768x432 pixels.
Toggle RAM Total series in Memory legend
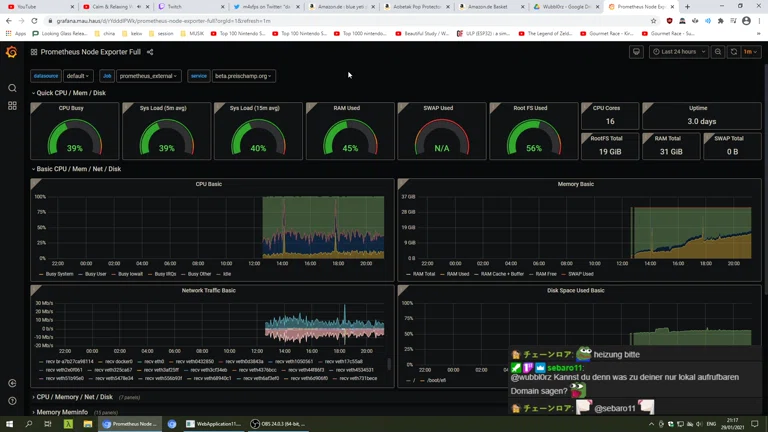(424, 274)
